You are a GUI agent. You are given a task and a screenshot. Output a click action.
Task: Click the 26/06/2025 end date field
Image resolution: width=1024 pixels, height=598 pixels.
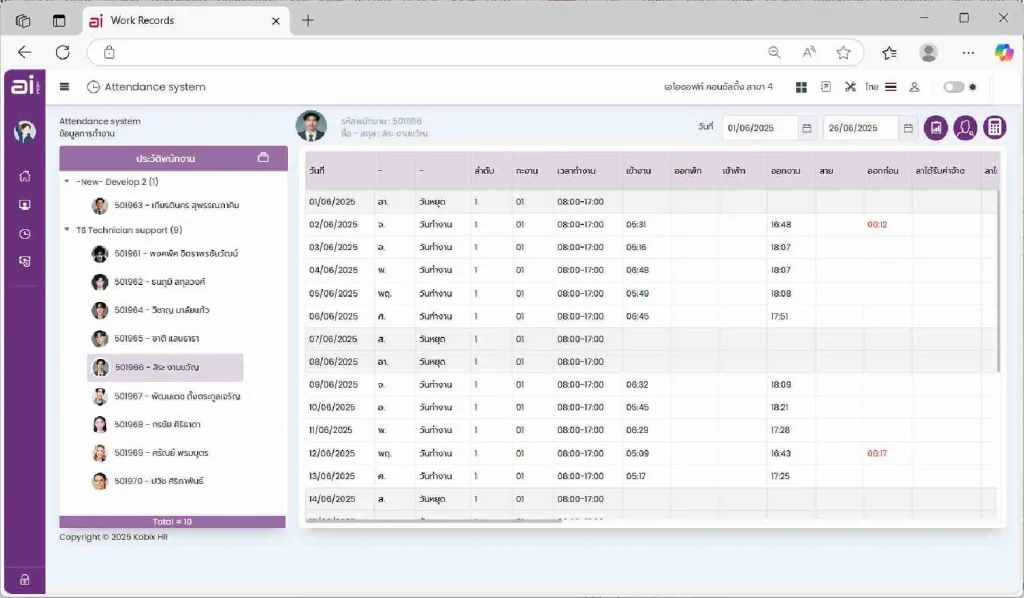coord(858,128)
